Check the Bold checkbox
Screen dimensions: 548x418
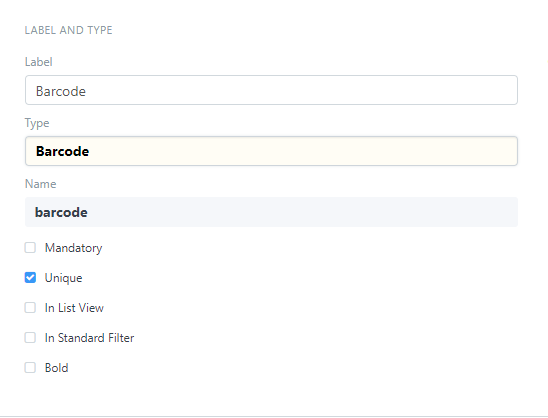coord(30,368)
